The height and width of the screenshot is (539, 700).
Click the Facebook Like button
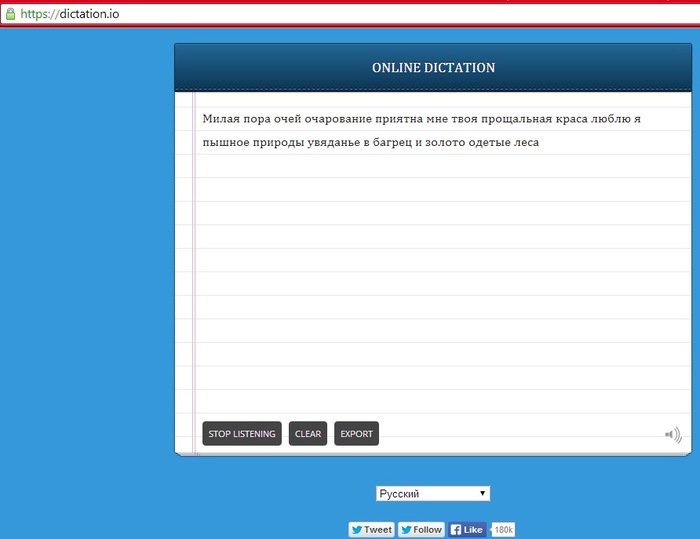click(467, 530)
